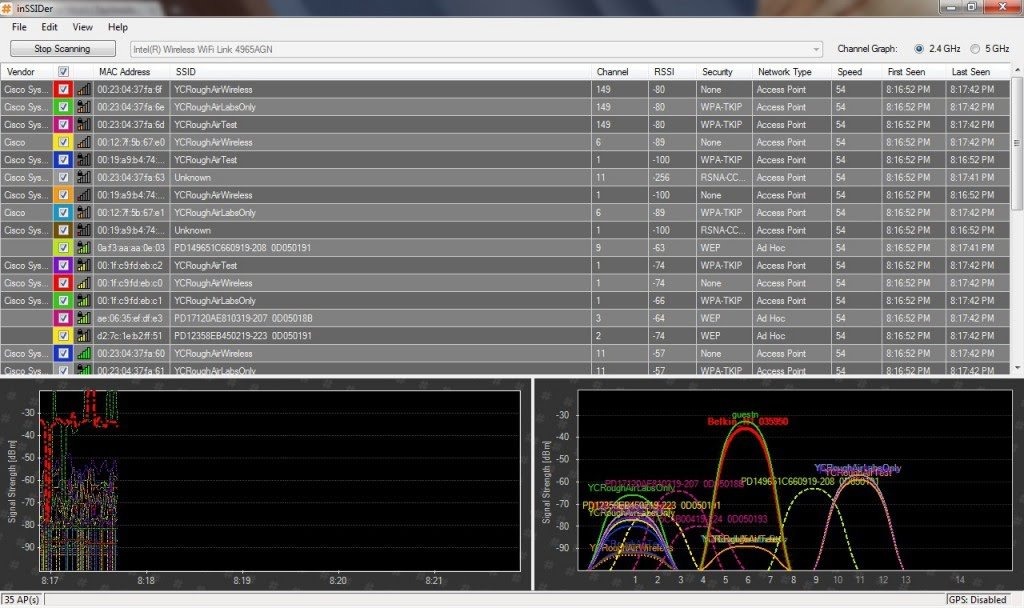Open the wireless adapter dropdown list

pos(816,48)
